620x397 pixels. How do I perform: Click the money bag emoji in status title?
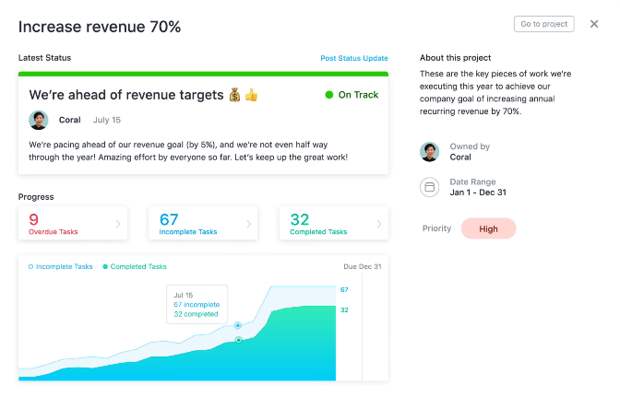(234, 95)
